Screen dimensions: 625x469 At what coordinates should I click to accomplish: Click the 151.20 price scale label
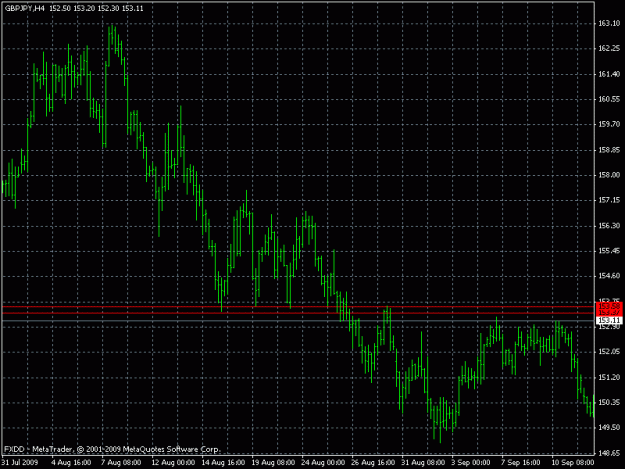[609, 377]
